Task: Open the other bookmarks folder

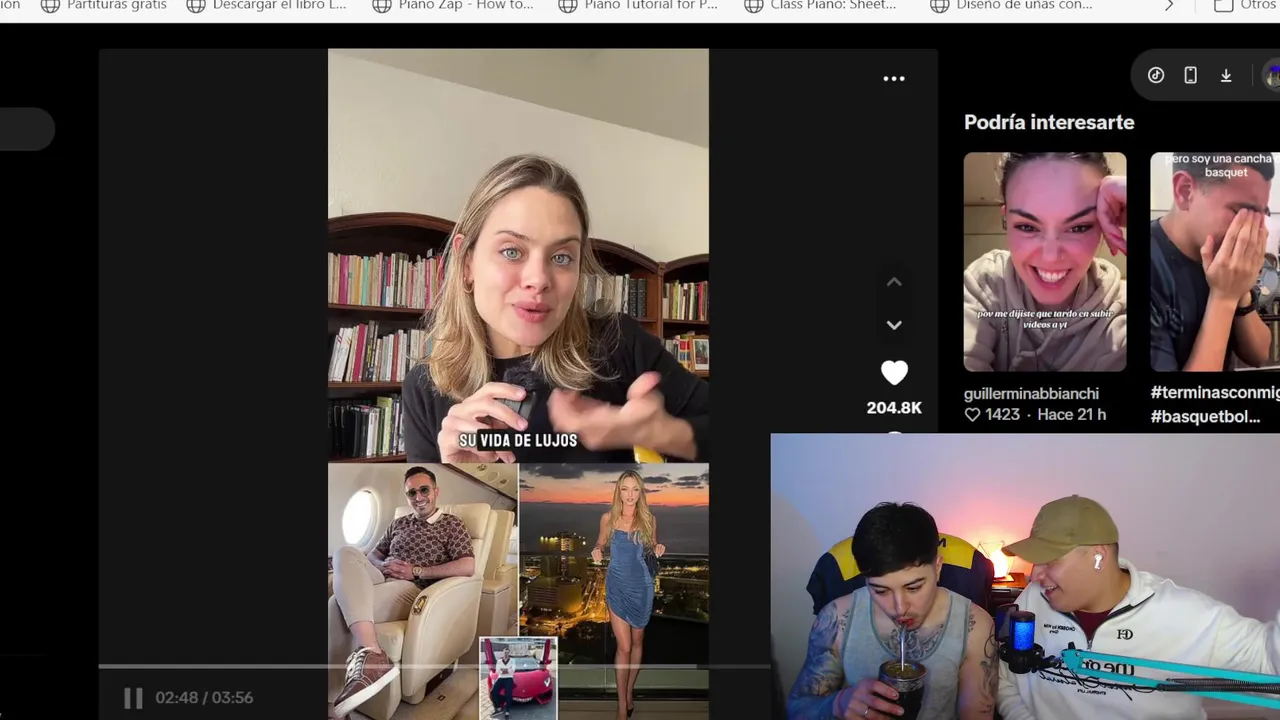Action: [1246, 5]
